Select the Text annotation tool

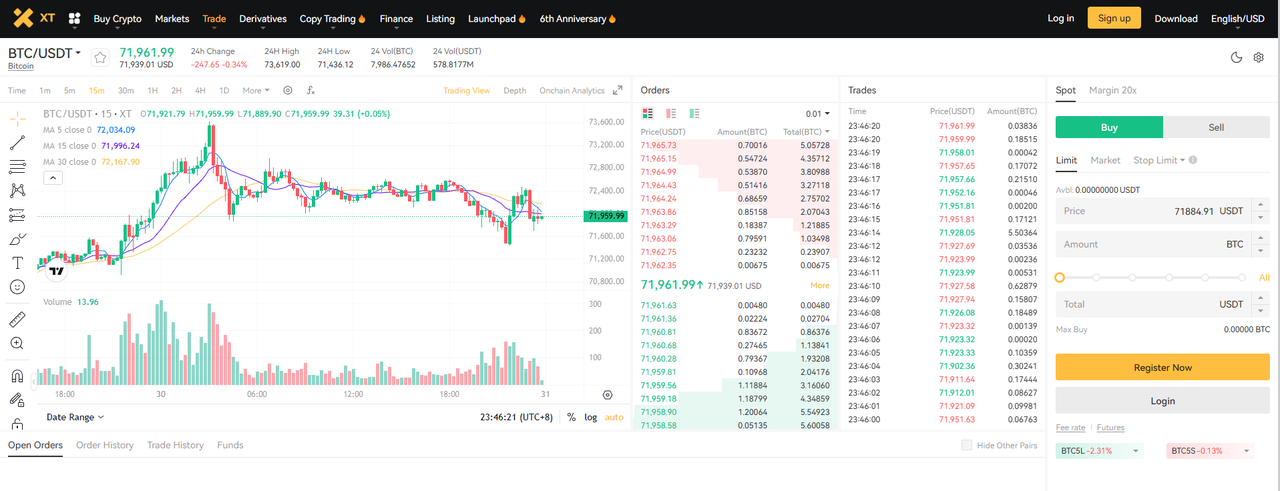tap(17, 263)
